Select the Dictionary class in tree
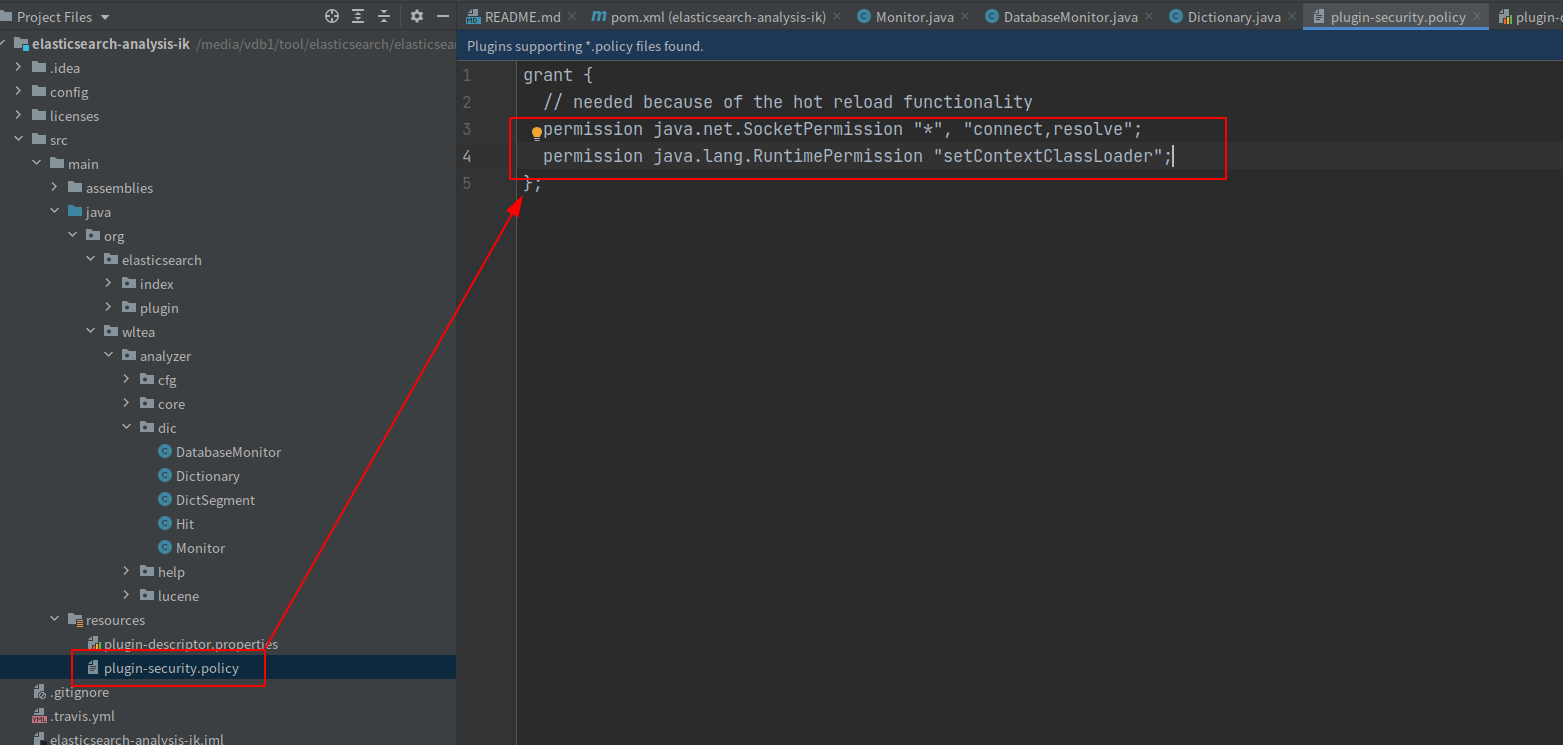Image resolution: width=1563 pixels, height=745 pixels. pos(208,476)
